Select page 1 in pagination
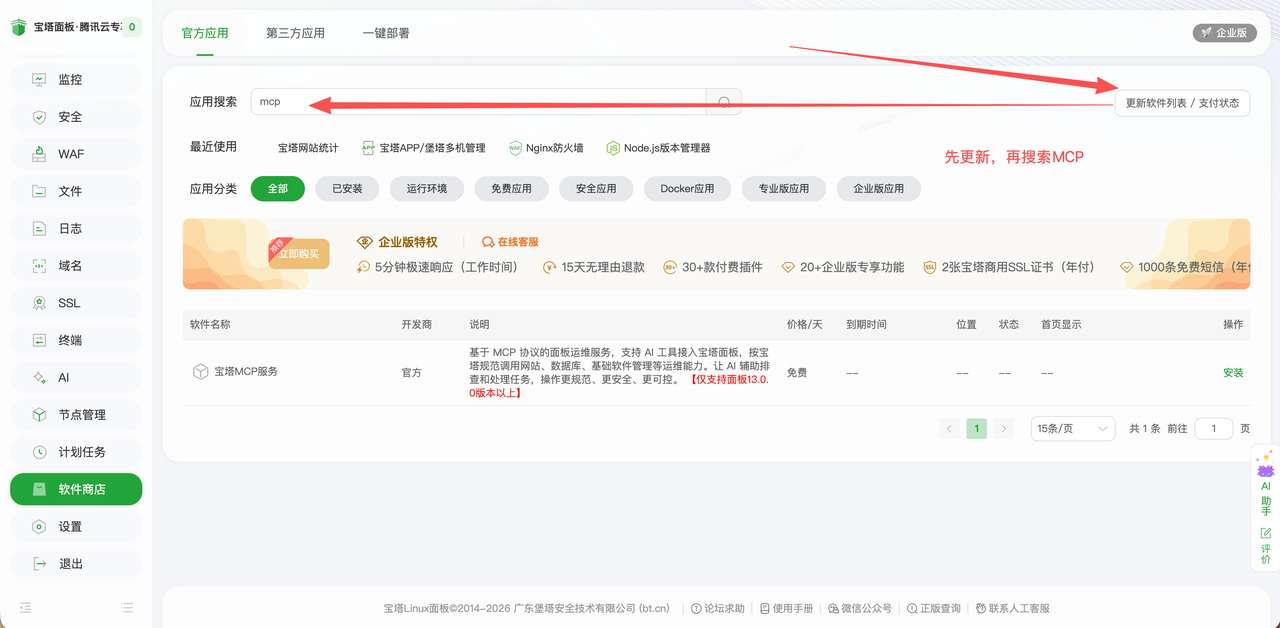Viewport: 1280px width, 628px height. click(x=977, y=428)
